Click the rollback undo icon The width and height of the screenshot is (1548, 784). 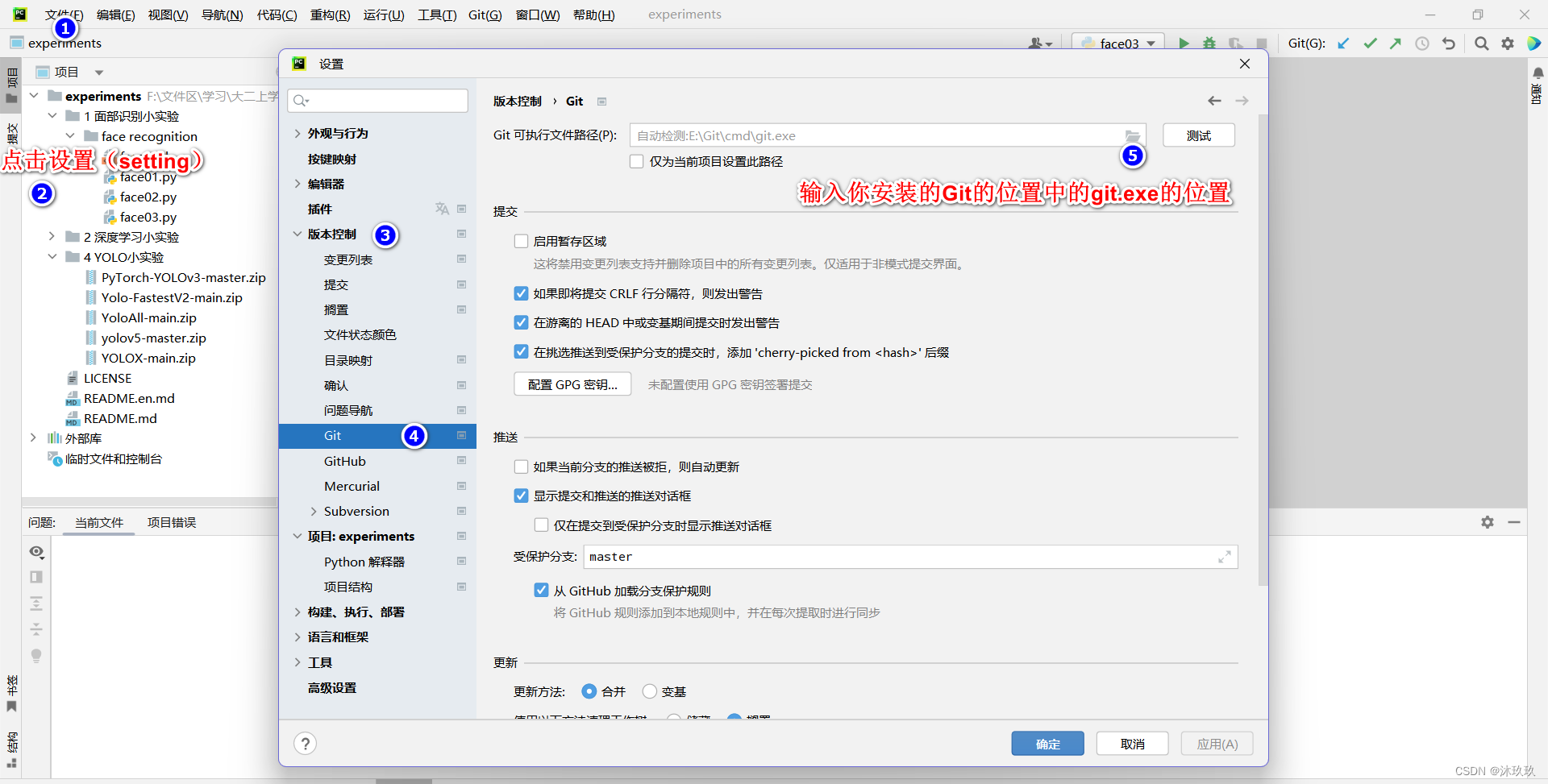click(1449, 44)
